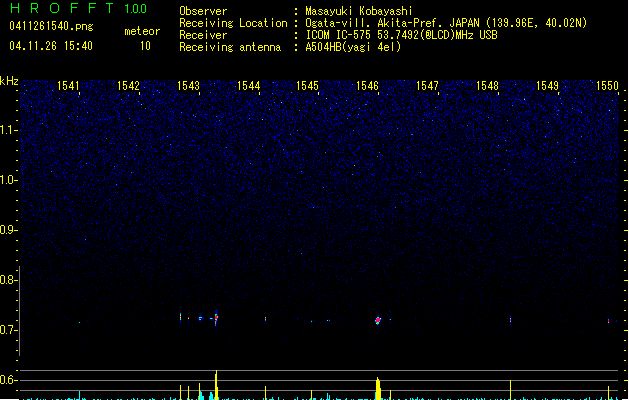Click time marker 1544
This screenshot has width=629, height=400.
coord(248,86)
